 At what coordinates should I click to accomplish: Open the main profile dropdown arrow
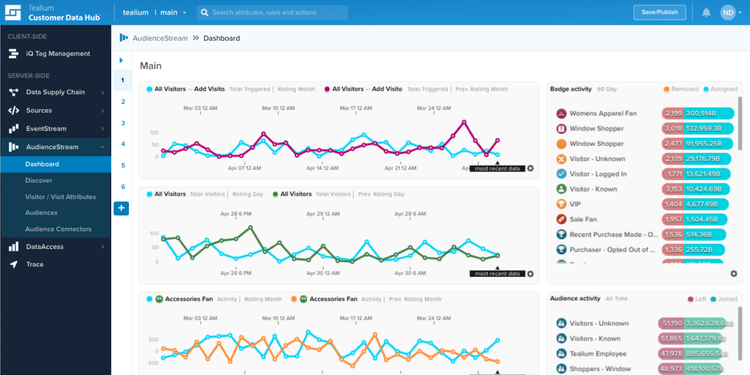click(x=185, y=13)
